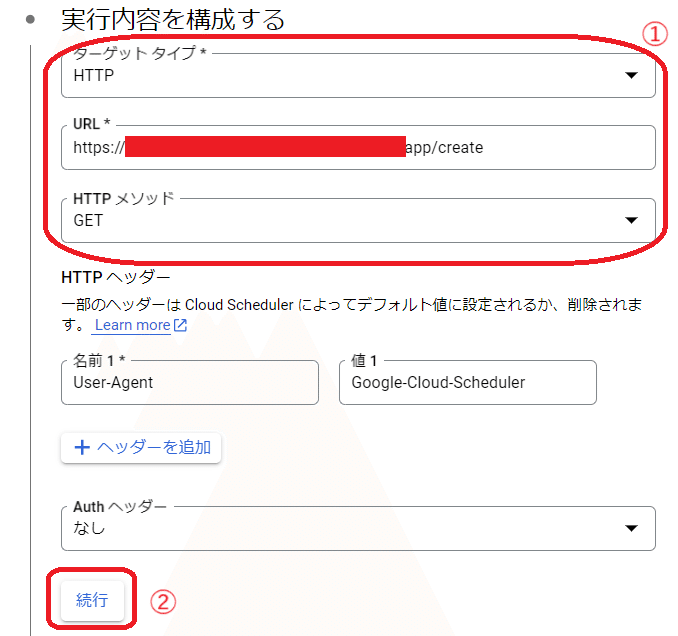The width and height of the screenshot is (678, 636).
Task: Click the step bullet beside 実行内容を構成する
Action: pos(31,19)
